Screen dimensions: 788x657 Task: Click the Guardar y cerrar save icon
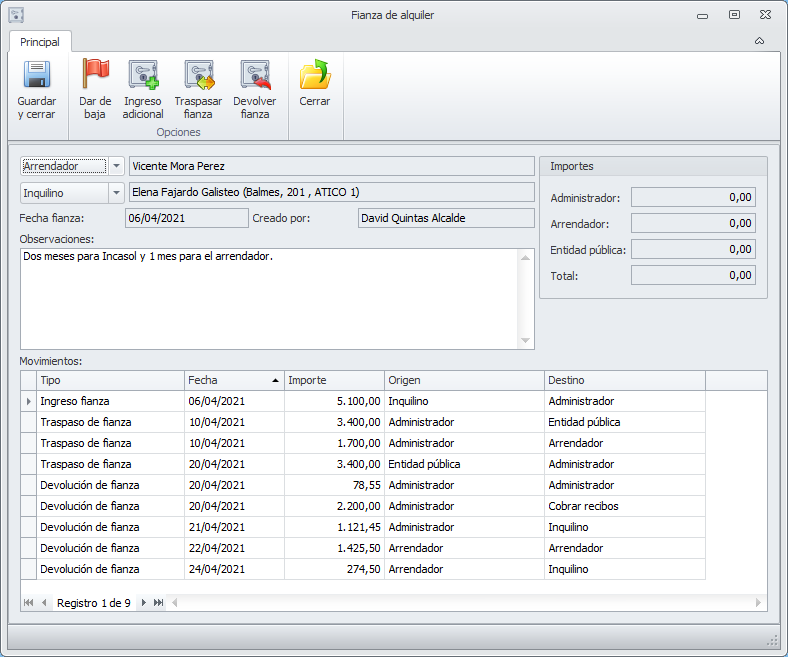36,75
